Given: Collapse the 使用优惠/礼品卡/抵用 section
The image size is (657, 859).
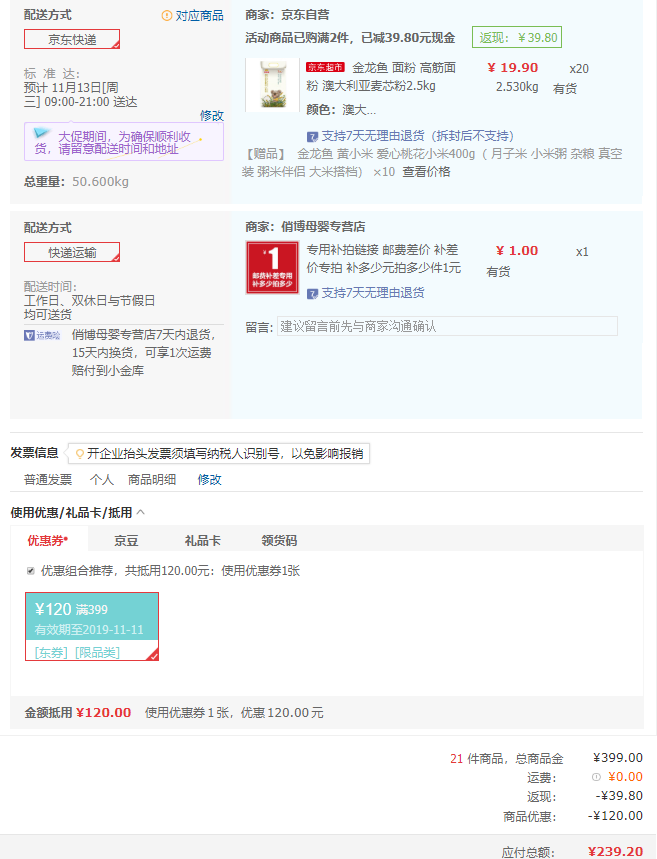Looking at the screenshot, I should pyautogui.click(x=140, y=512).
